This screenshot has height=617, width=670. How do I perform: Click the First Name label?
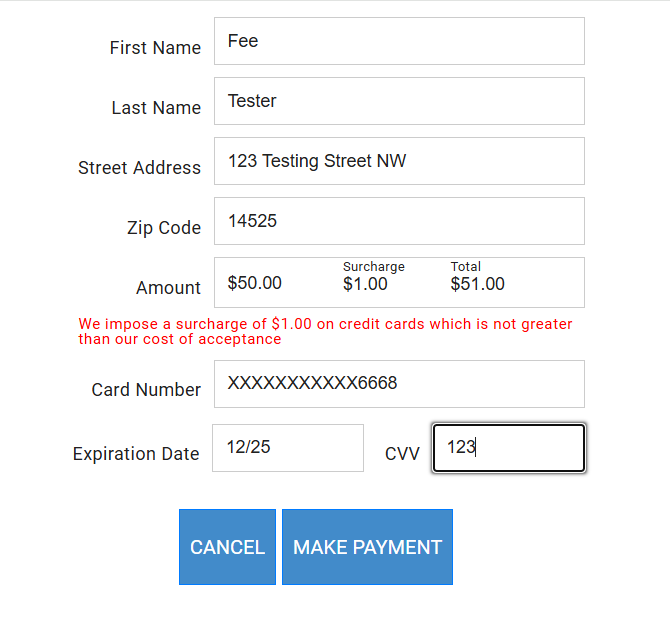tap(155, 48)
